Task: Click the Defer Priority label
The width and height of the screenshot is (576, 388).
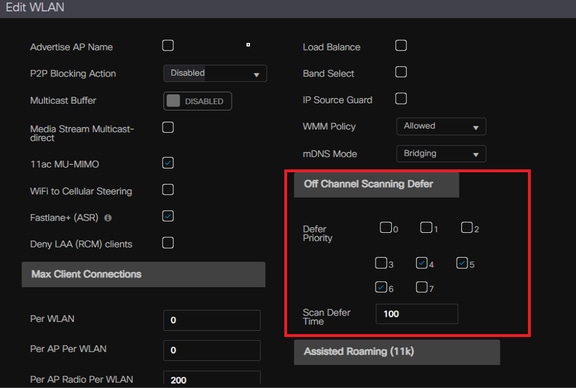Action: point(317,233)
